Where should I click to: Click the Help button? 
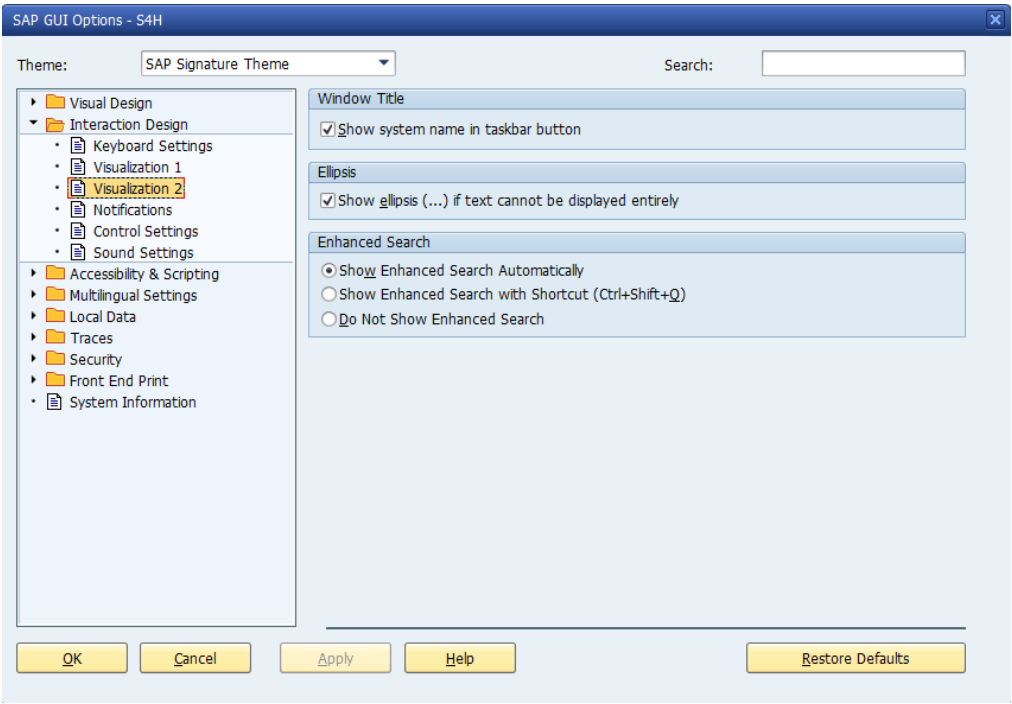coord(459,657)
